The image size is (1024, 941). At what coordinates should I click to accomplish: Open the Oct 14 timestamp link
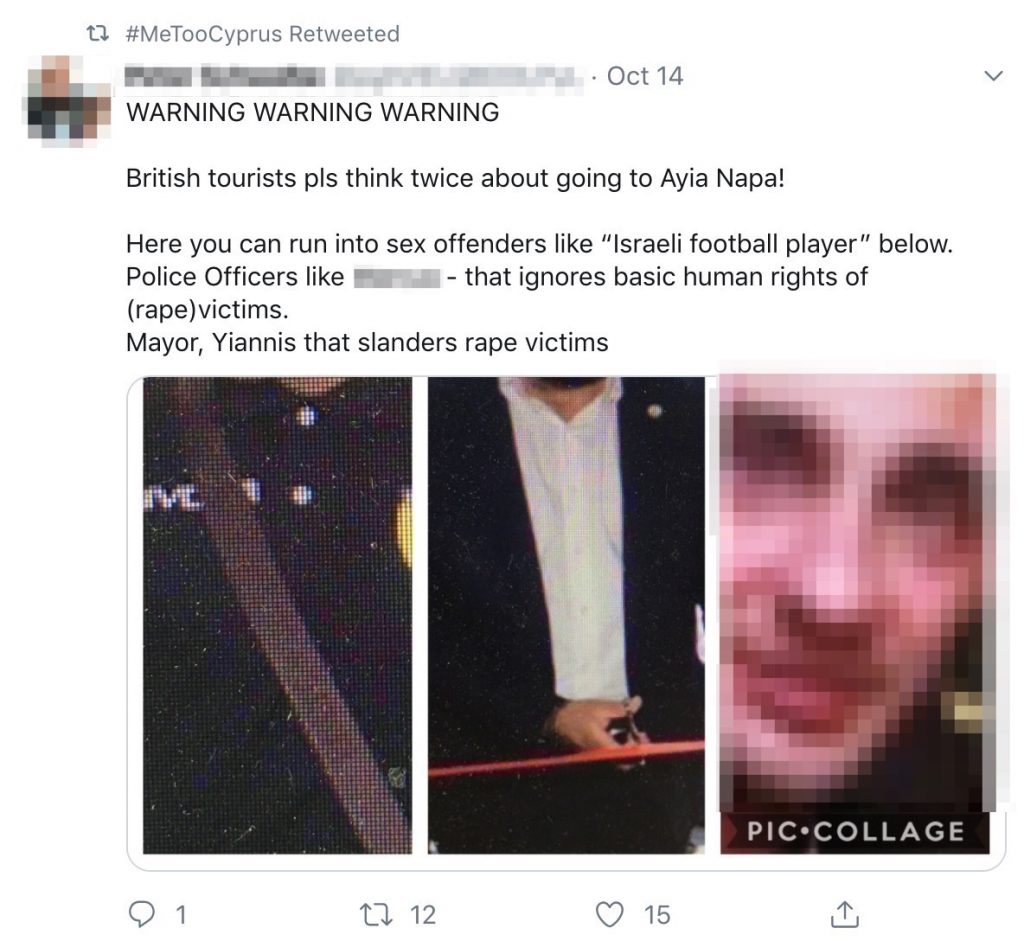[645, 76]
